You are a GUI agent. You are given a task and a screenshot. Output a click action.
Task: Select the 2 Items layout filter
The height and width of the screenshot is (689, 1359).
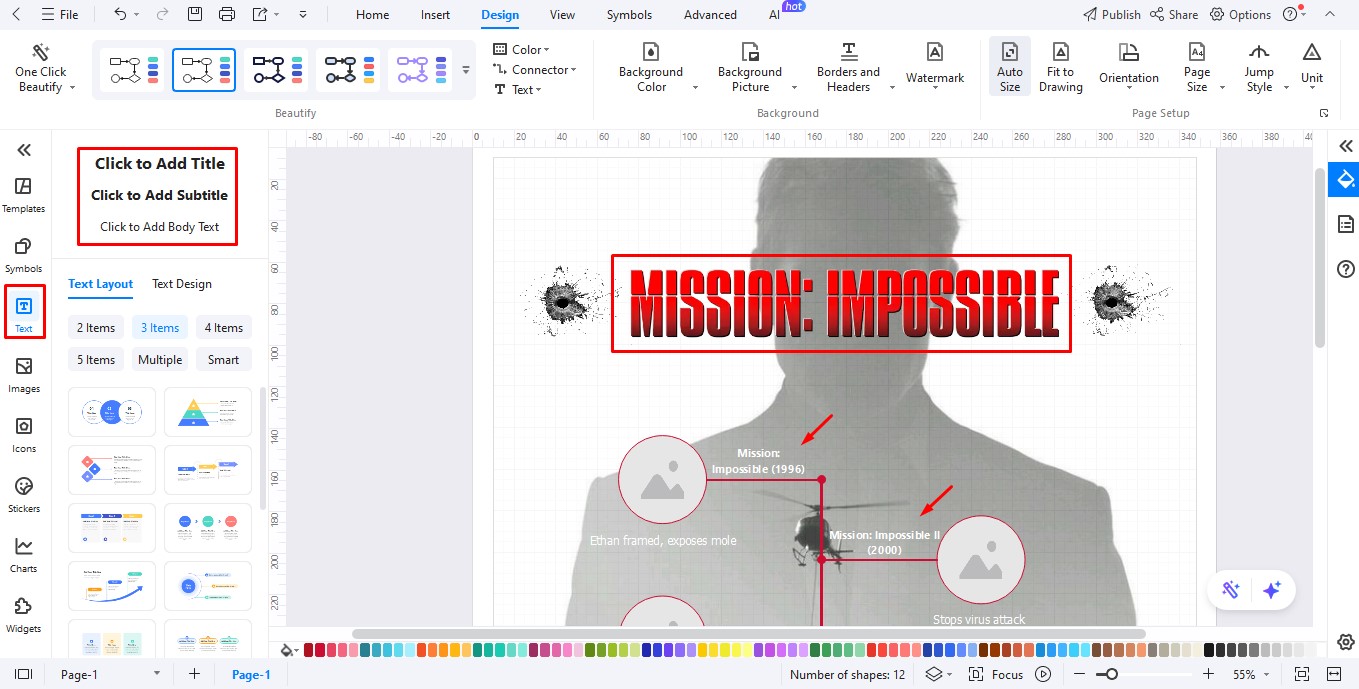(96, 328)
